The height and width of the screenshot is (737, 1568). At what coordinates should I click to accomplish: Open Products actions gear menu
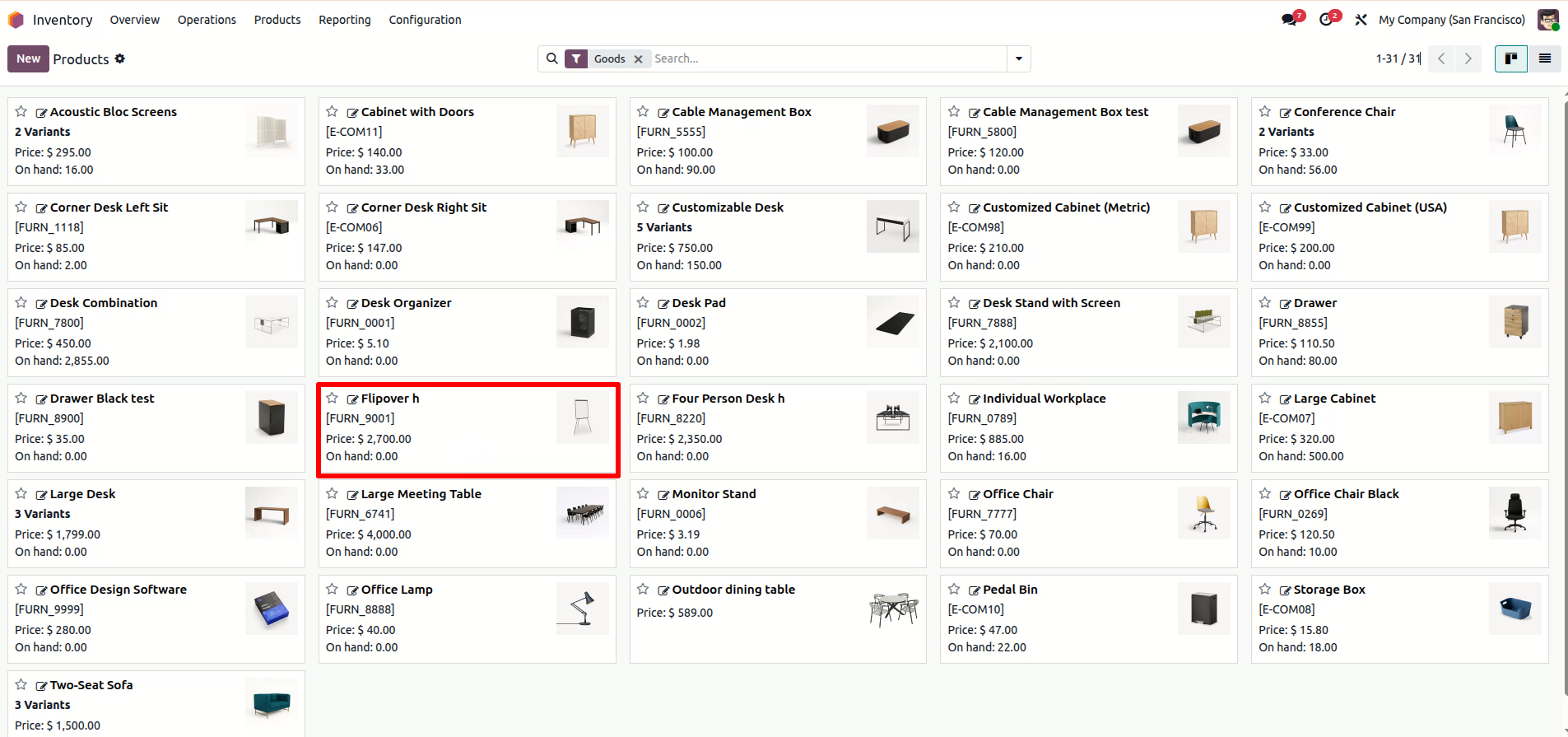pyautogui.click(x=120, y=58)
